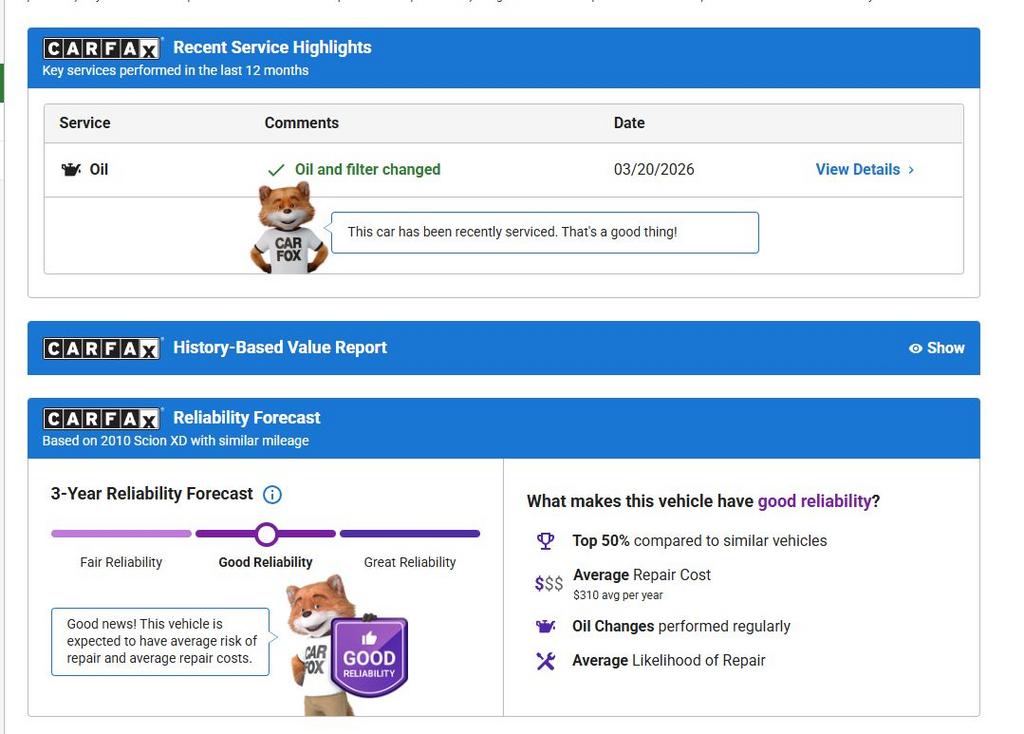Click the purple 'good reliability' link text

(814, 501)
